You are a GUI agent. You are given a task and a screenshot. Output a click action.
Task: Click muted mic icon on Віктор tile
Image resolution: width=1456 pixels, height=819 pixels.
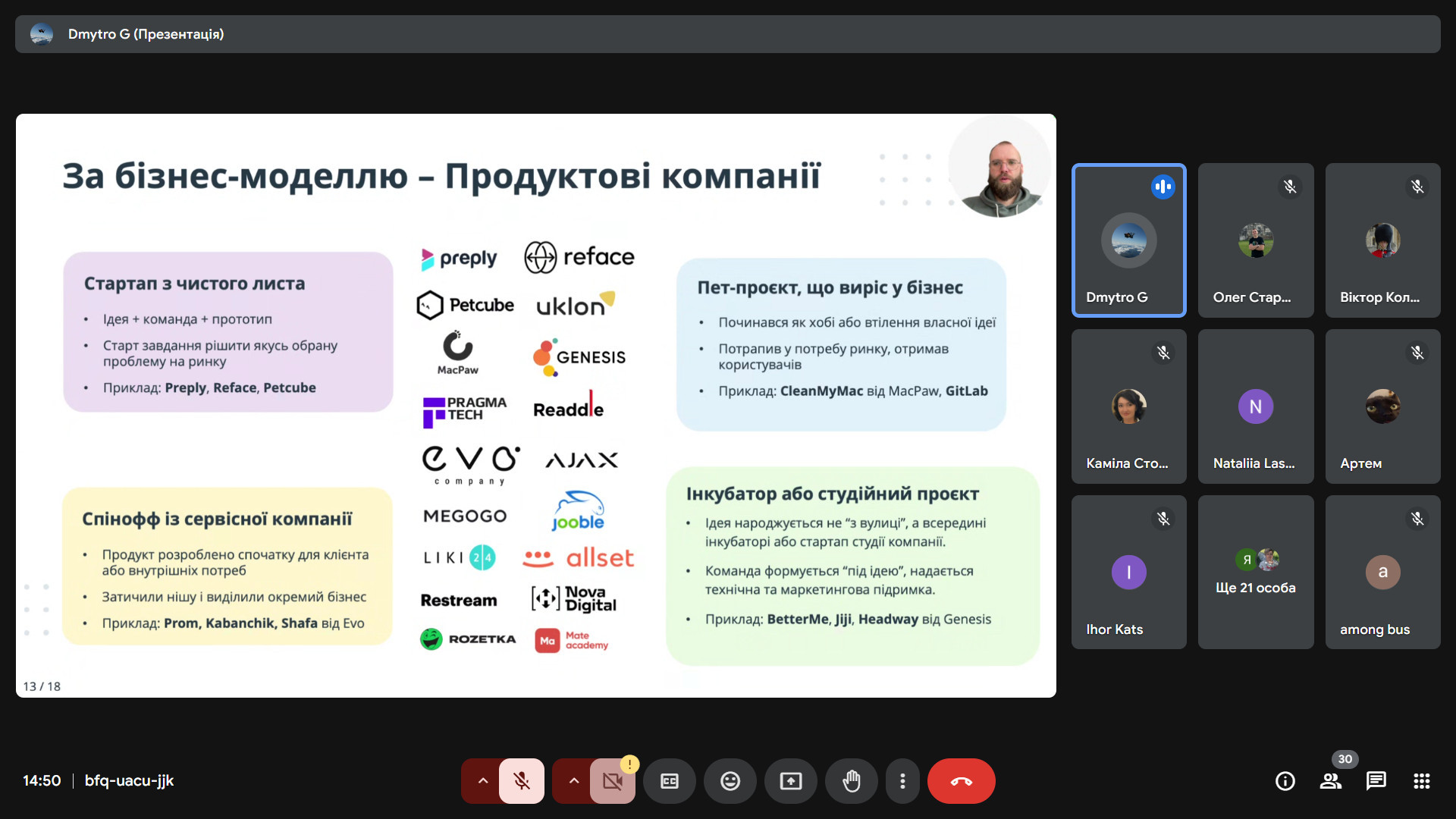pos(1417,187)
